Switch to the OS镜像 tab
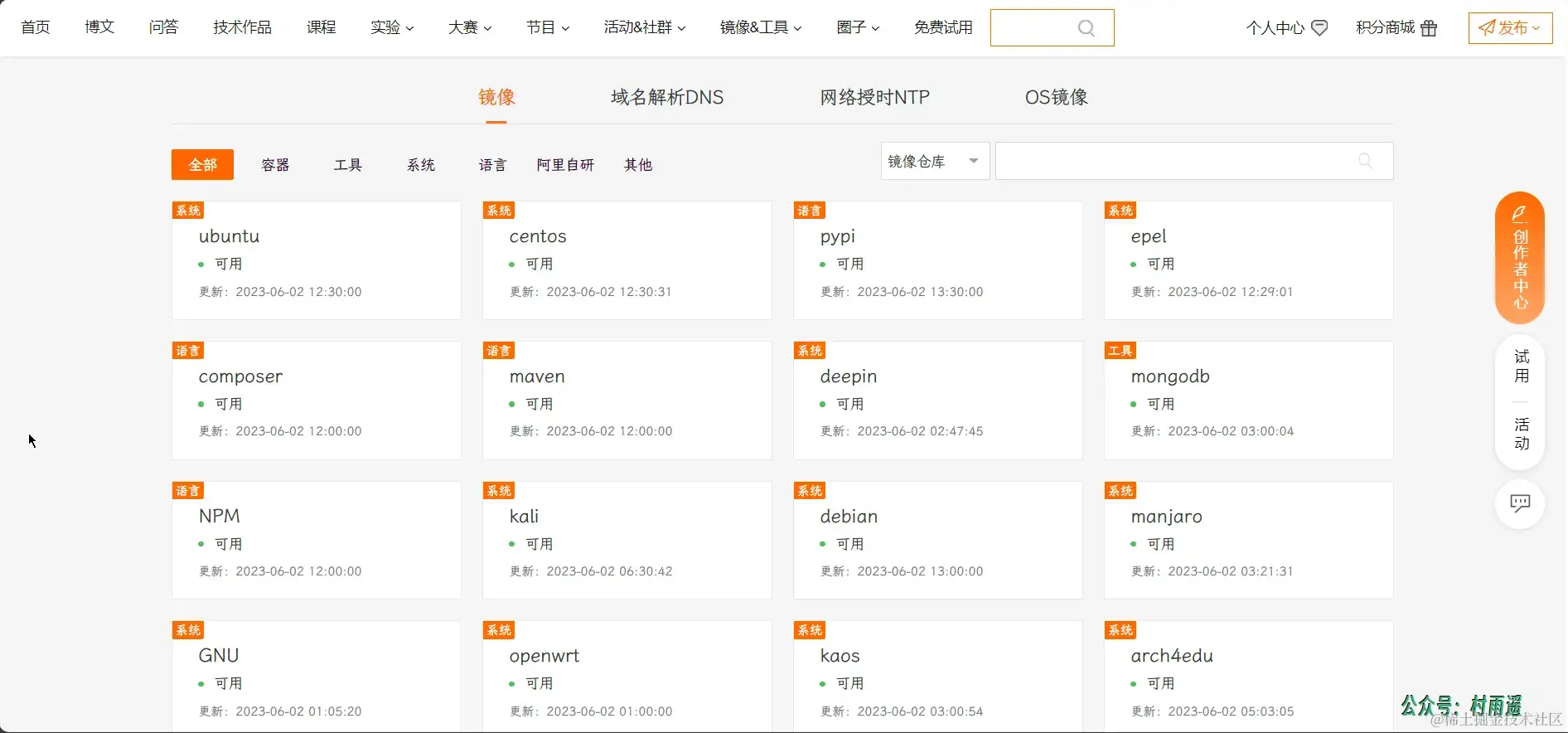Screen dimensions: 1568x733 [x=1056, y=97]
